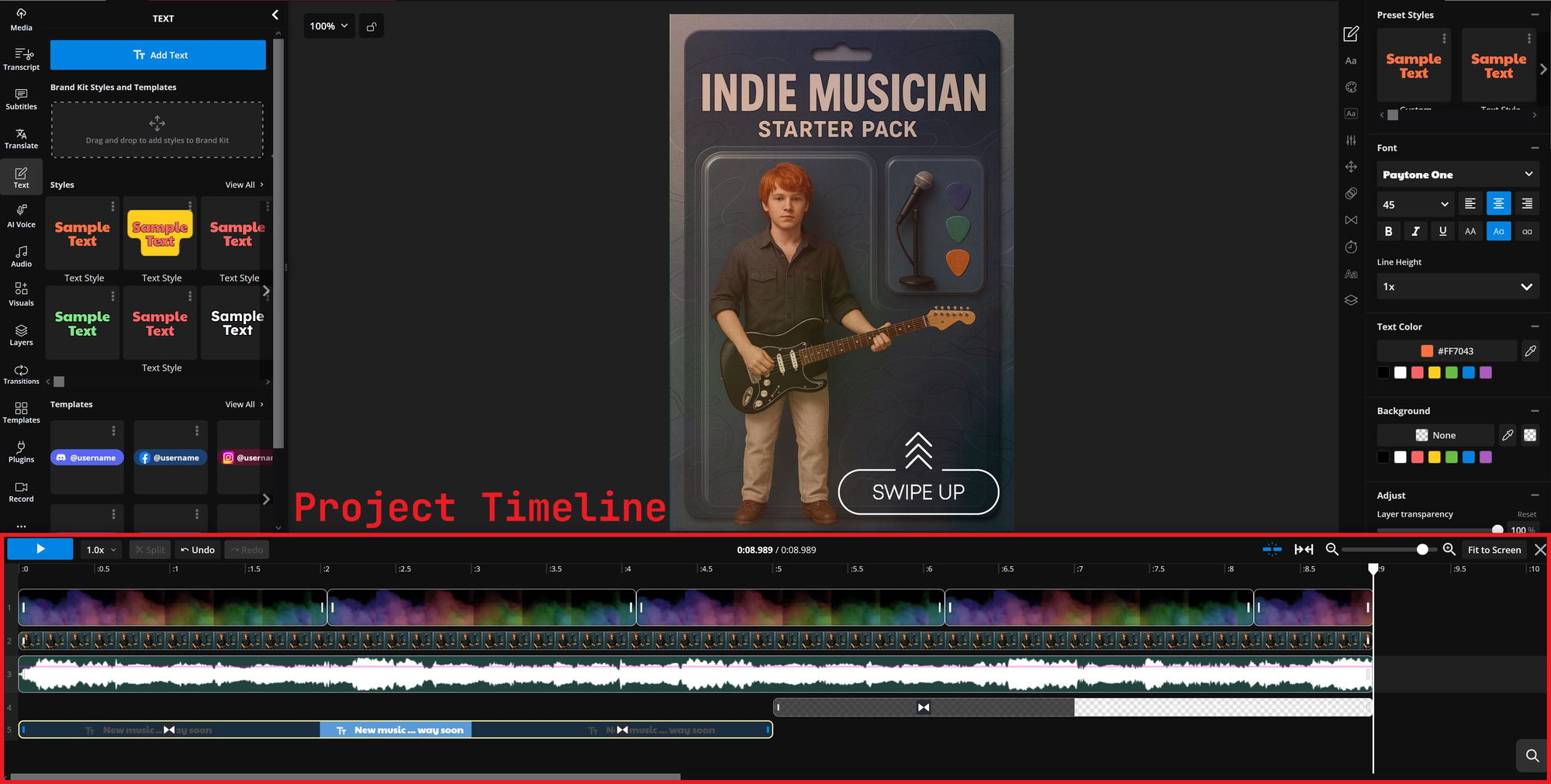The width and height of the screenshot is (1551, 784).
Task: Click the fit-to-playhead trim icon
Action: click(1304, 550)
